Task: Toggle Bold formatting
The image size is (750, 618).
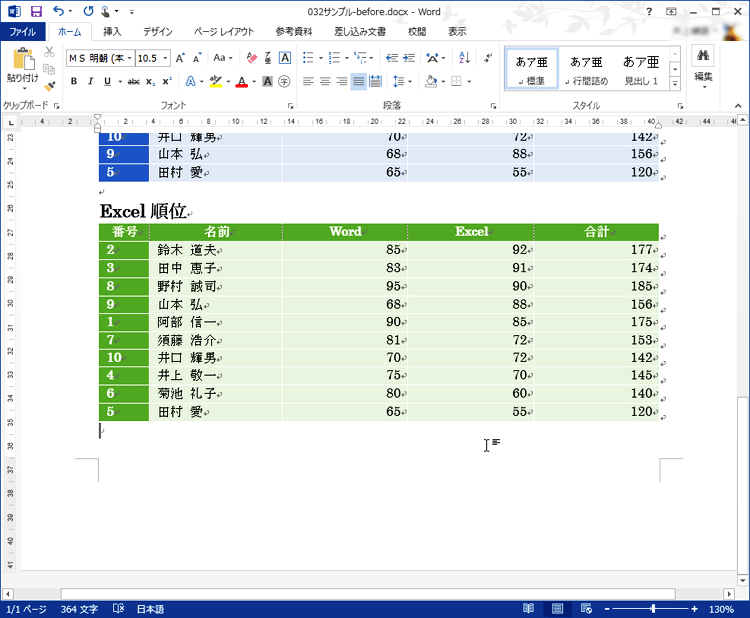Action: [74, 81]
